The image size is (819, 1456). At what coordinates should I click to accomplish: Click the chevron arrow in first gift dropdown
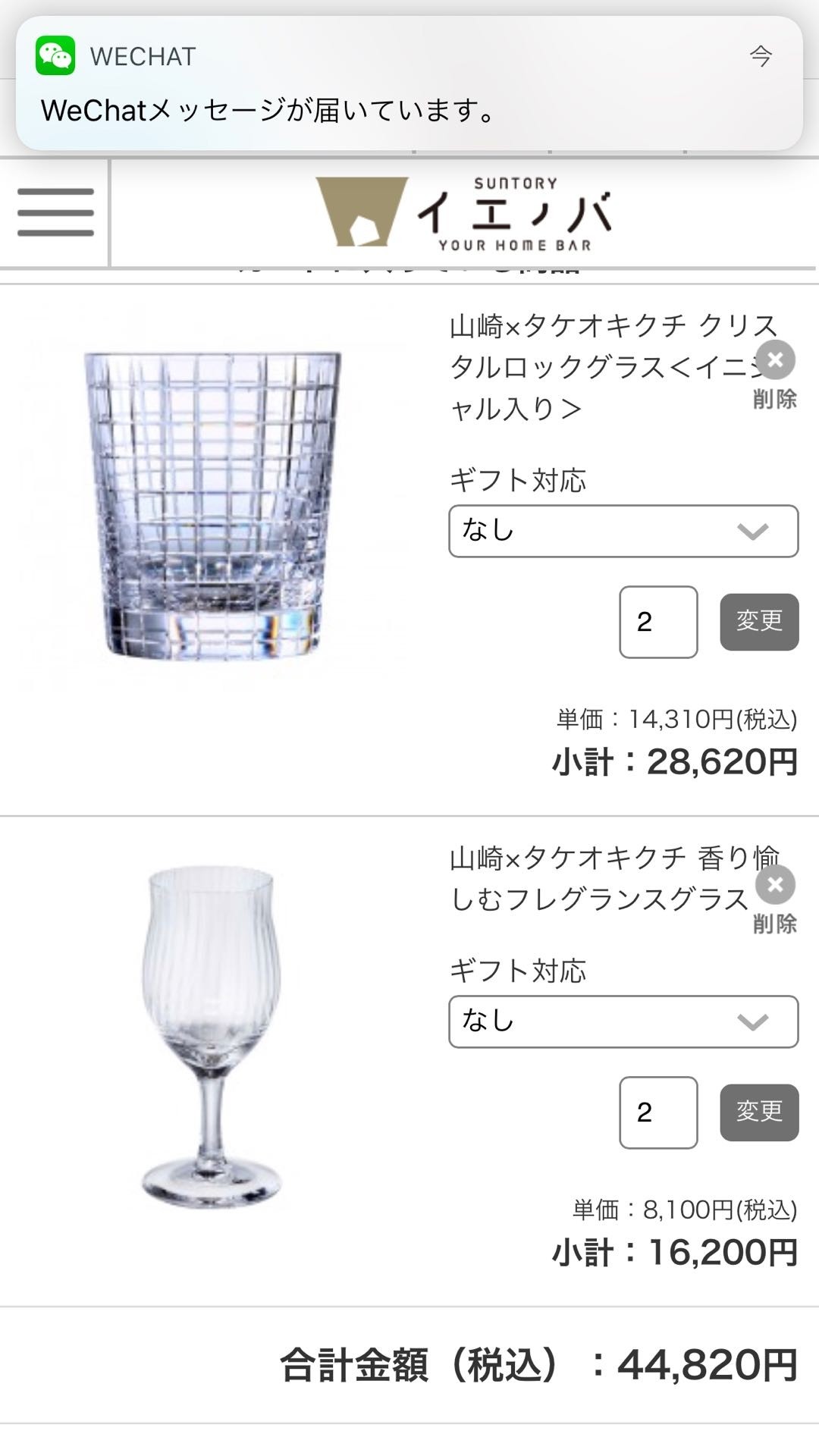tap(752, 532)
